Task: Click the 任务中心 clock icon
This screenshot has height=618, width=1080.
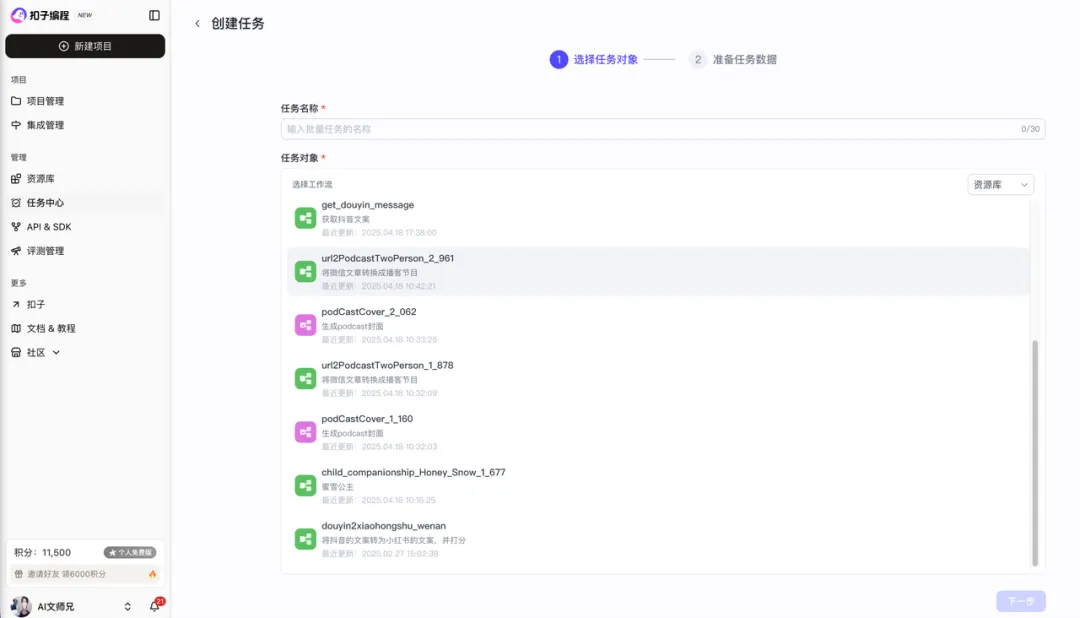Action: (16, 203)
